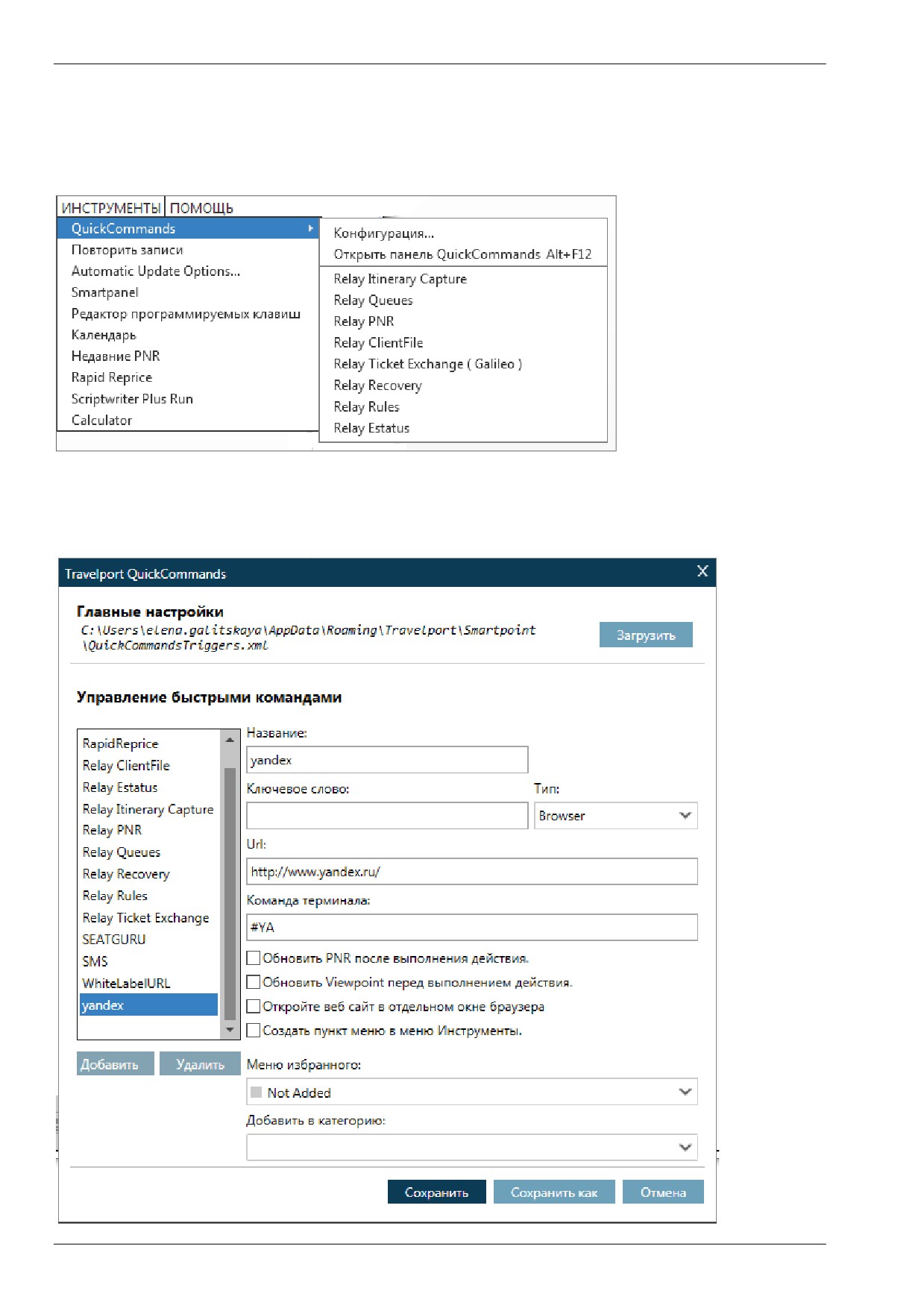Select SEATGURU in the commands list
The height and width of the screenshot is (1308, 924).
[114, 940]
